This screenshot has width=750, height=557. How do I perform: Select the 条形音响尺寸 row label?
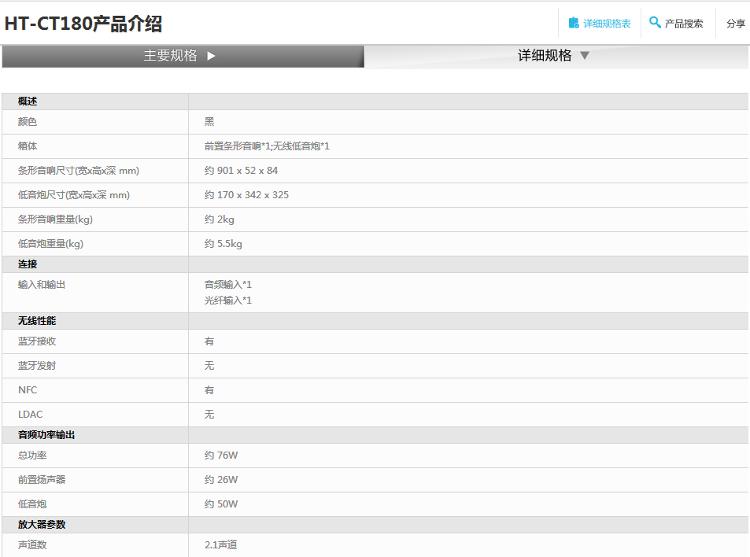[x=78, y=171]
